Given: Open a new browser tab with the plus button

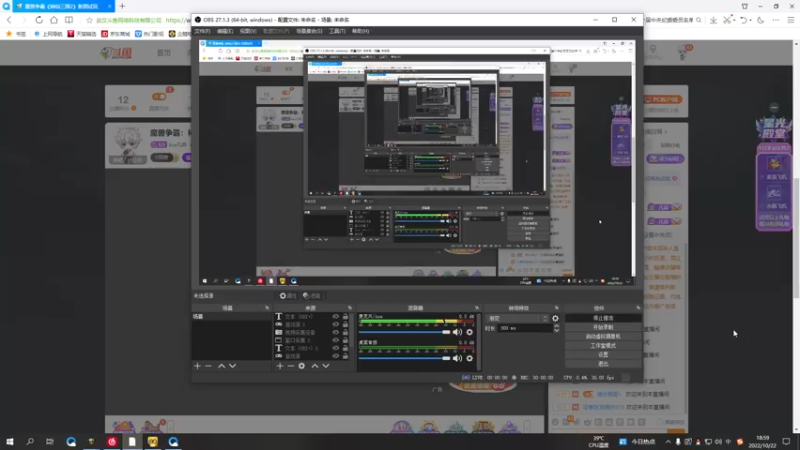Looking at the screenshot, I should 122,6.
